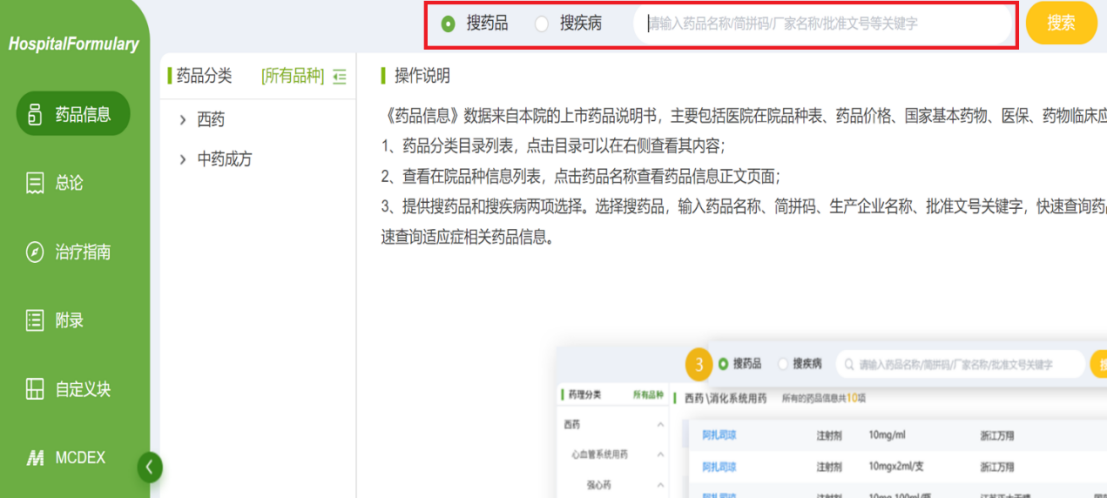1108x499 pixels.
Task: Open the 附录 menu item
Action: coord(69,321)
